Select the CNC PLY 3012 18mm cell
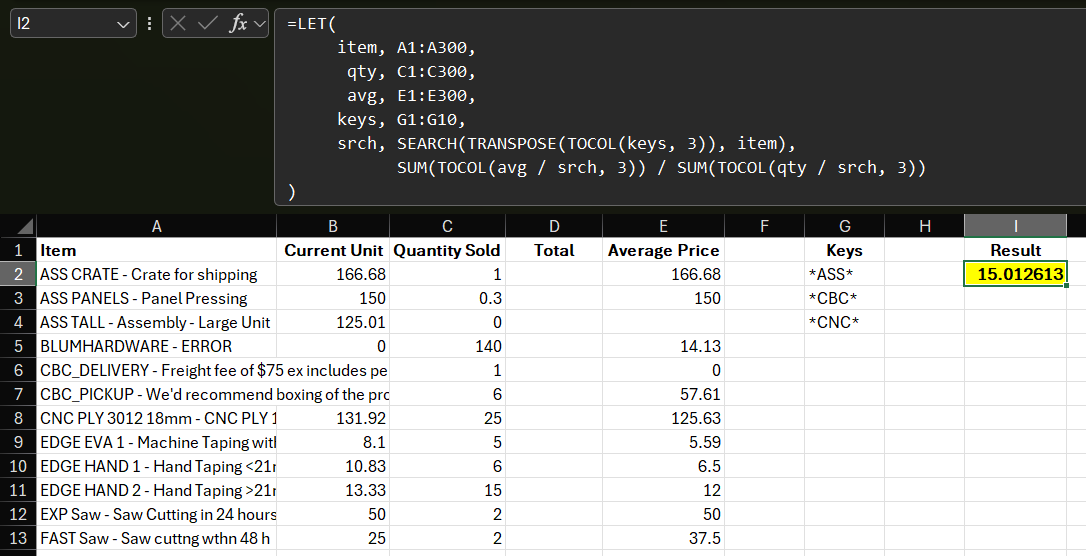 tap(157, 418)
